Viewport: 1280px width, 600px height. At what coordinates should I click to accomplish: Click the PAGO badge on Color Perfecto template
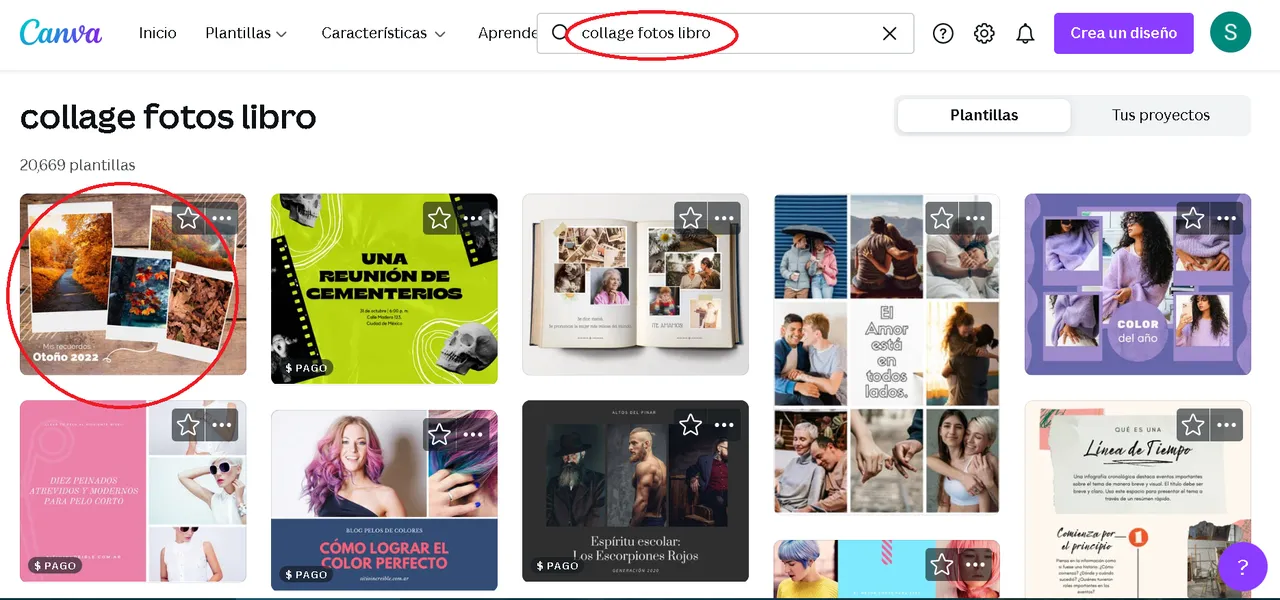306,575
